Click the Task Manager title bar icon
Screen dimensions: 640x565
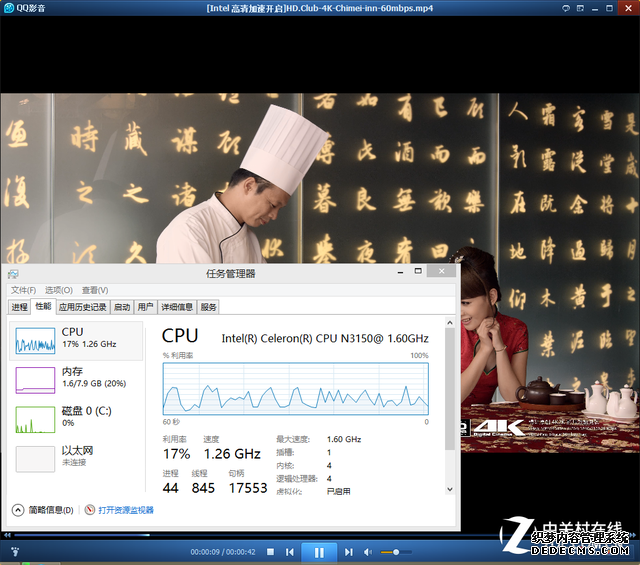pyautogui.click(x=13, y=274)
